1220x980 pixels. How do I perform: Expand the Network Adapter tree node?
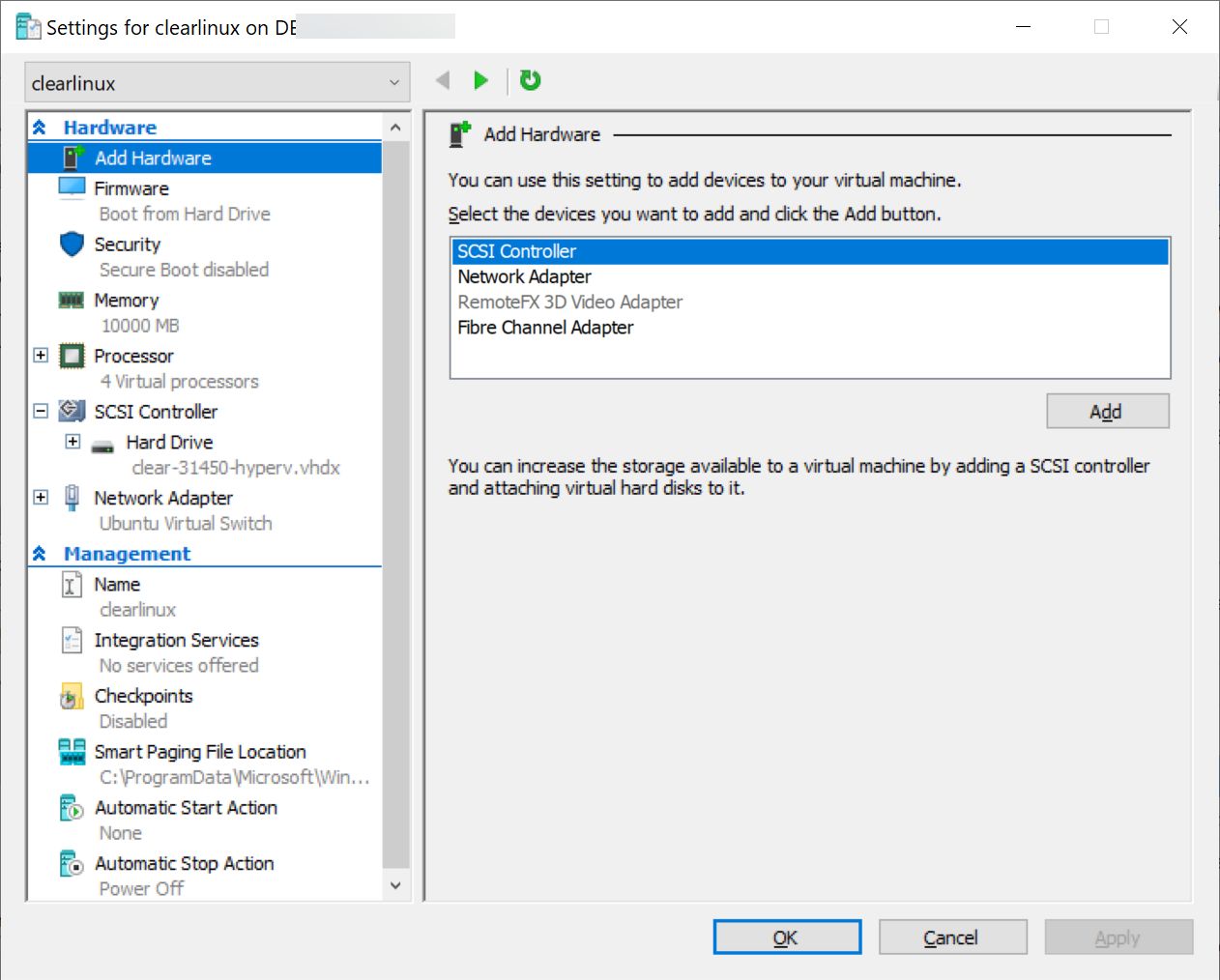(41, 497)
